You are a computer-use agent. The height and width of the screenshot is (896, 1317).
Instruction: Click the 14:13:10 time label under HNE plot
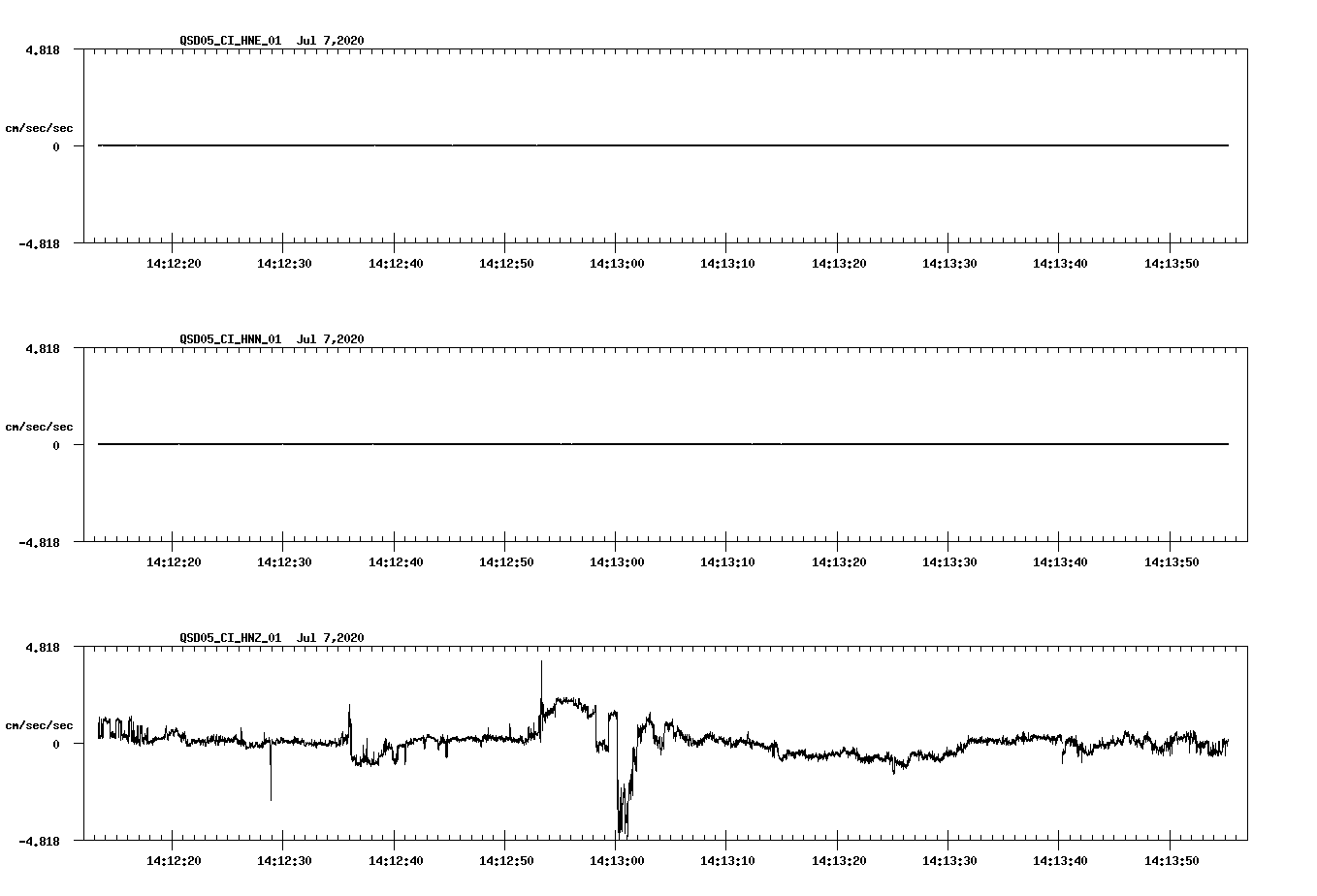[727, 264]
